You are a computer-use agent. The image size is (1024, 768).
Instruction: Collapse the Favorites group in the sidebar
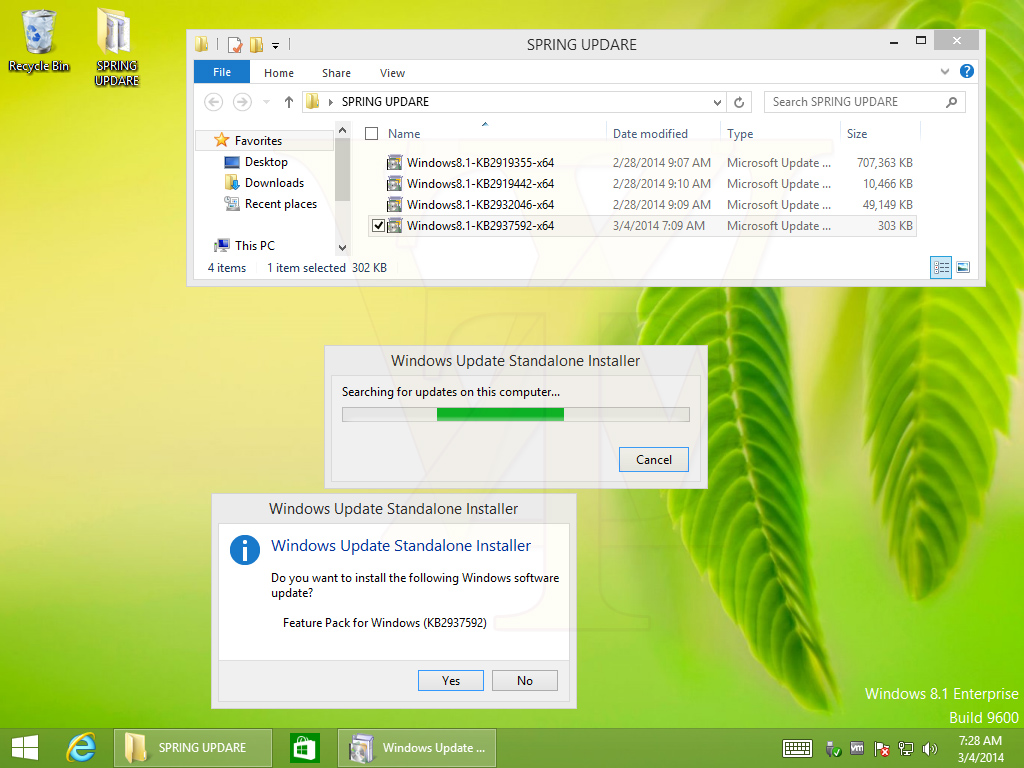tap(211, 140)
